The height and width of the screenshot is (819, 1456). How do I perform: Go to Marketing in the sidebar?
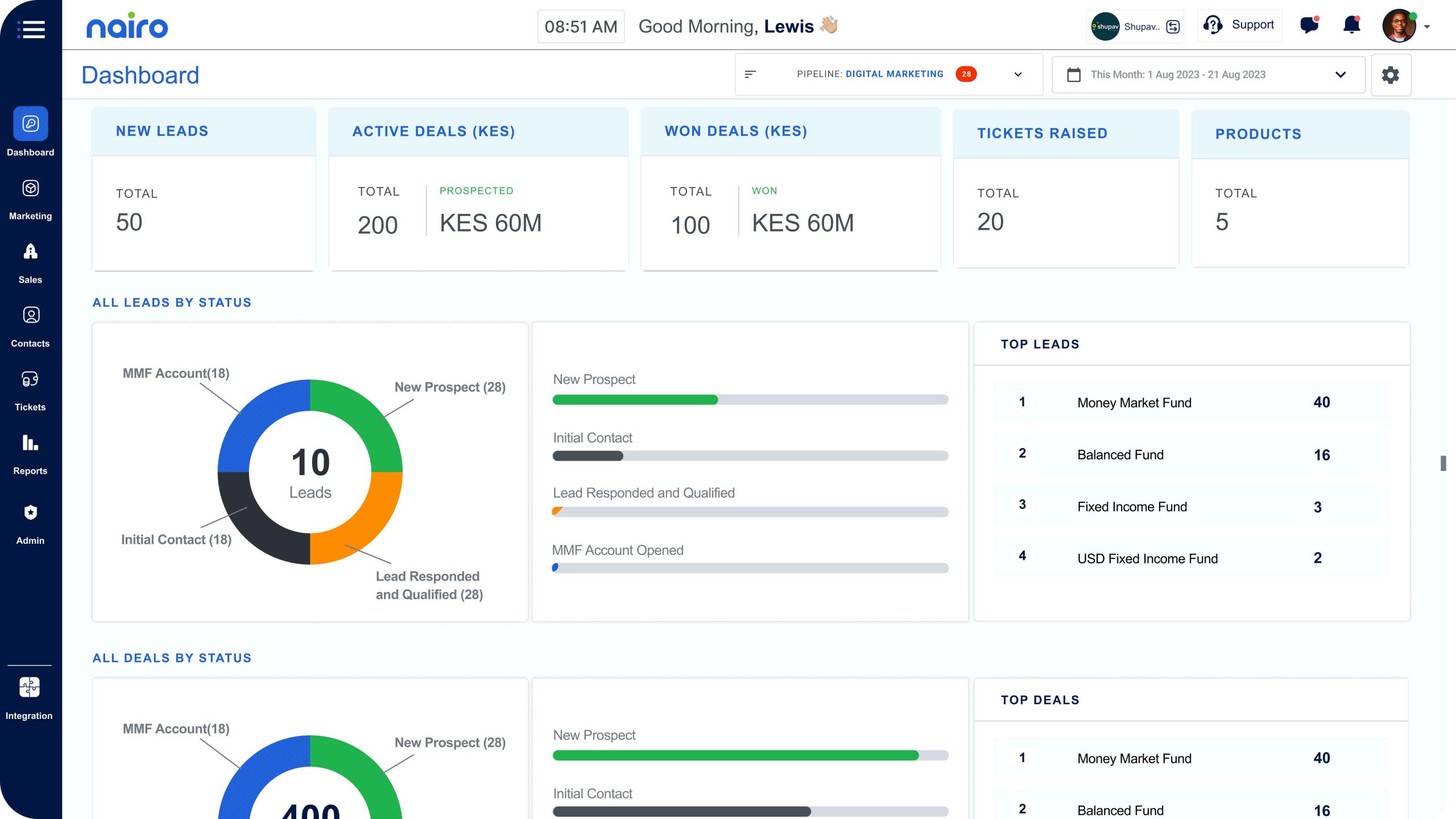coord(31,200)
